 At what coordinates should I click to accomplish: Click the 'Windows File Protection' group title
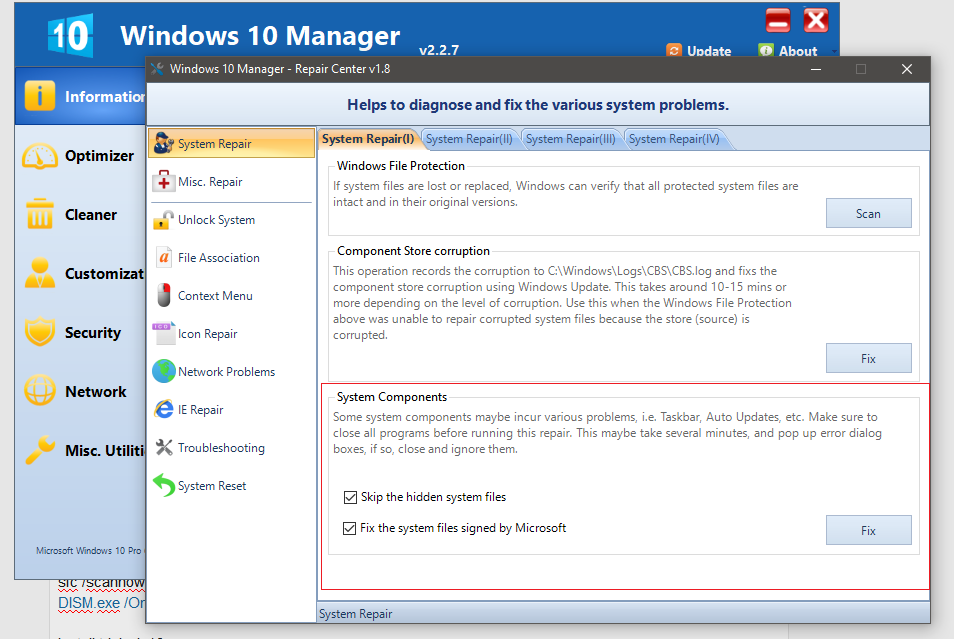[400, 166]
